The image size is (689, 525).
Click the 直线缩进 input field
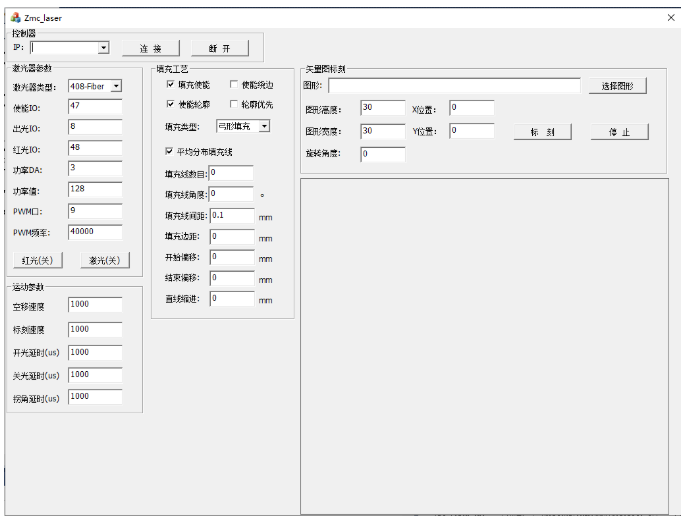coord(232,299)
